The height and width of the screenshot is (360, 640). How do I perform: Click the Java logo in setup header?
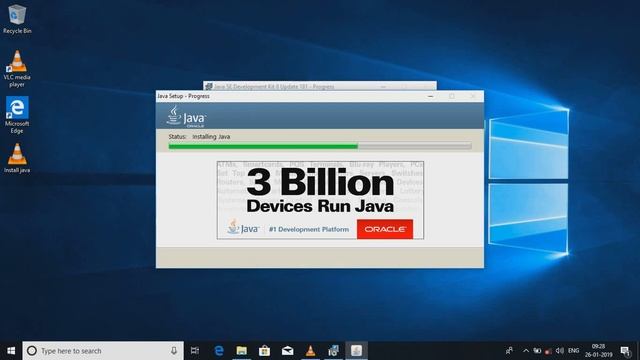(x=186, y=117)
